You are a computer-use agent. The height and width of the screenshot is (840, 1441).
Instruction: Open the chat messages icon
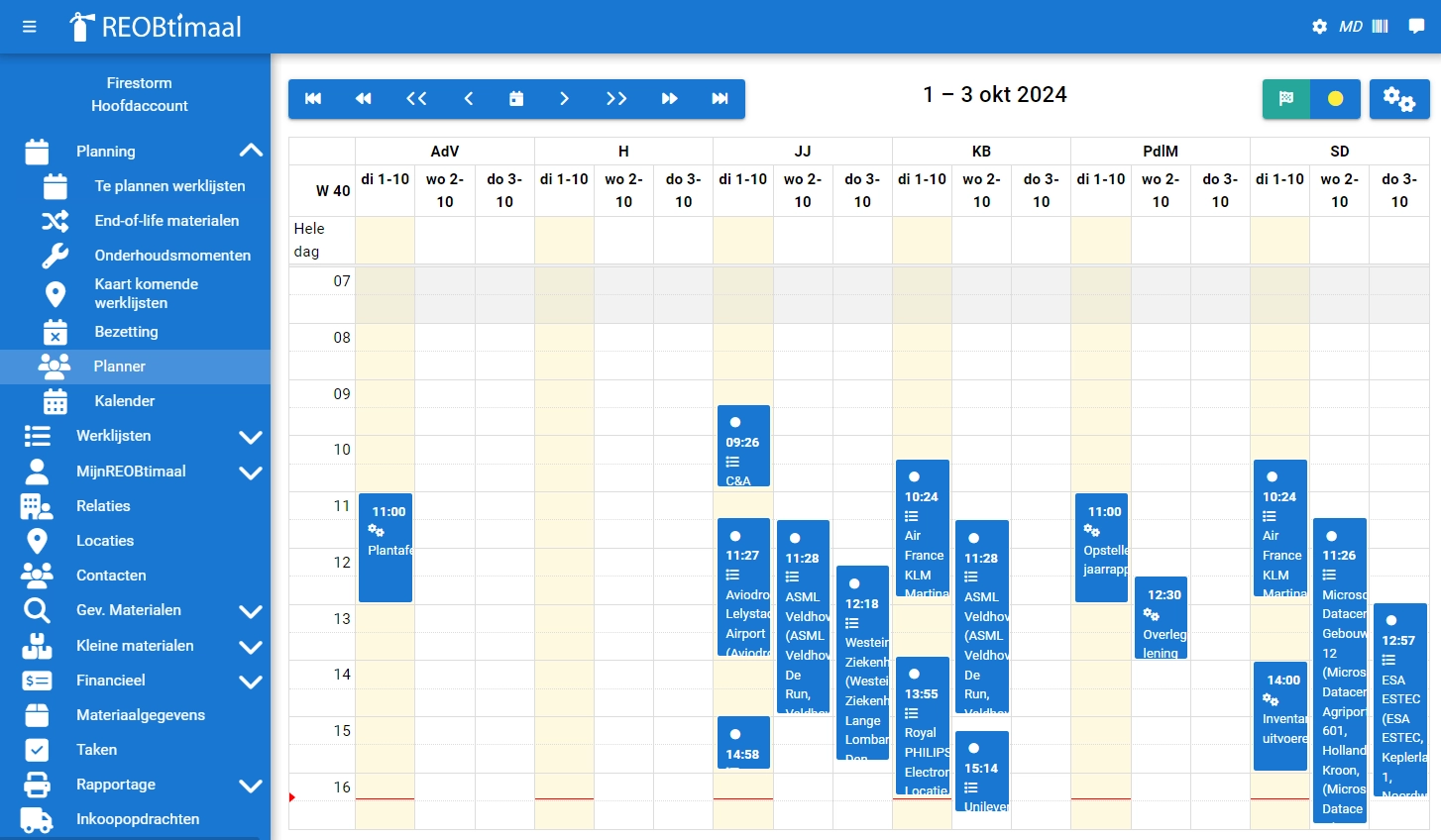coord(1416,27)
